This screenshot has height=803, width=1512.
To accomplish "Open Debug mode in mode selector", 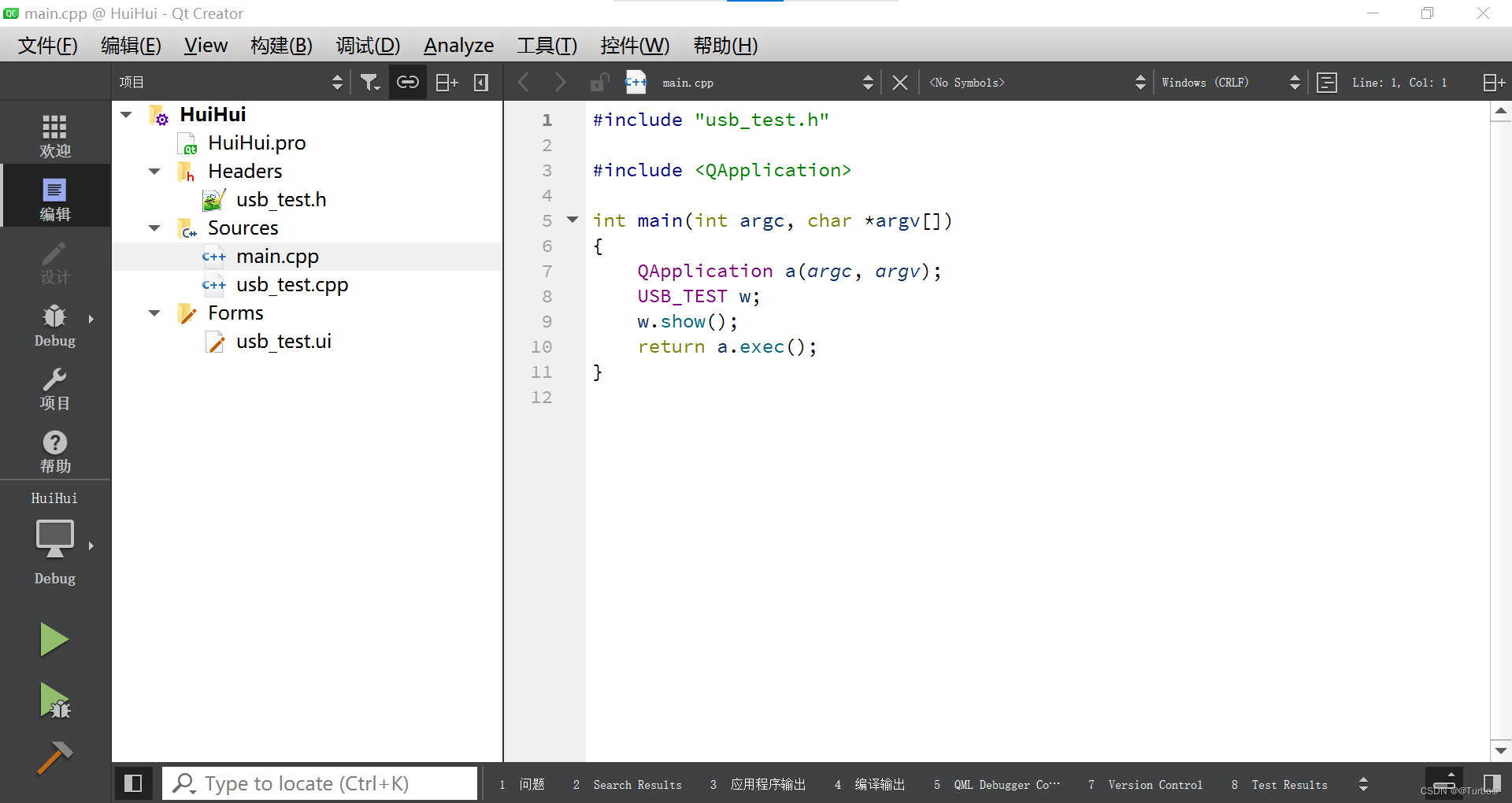I will click(x=55, y=324).
